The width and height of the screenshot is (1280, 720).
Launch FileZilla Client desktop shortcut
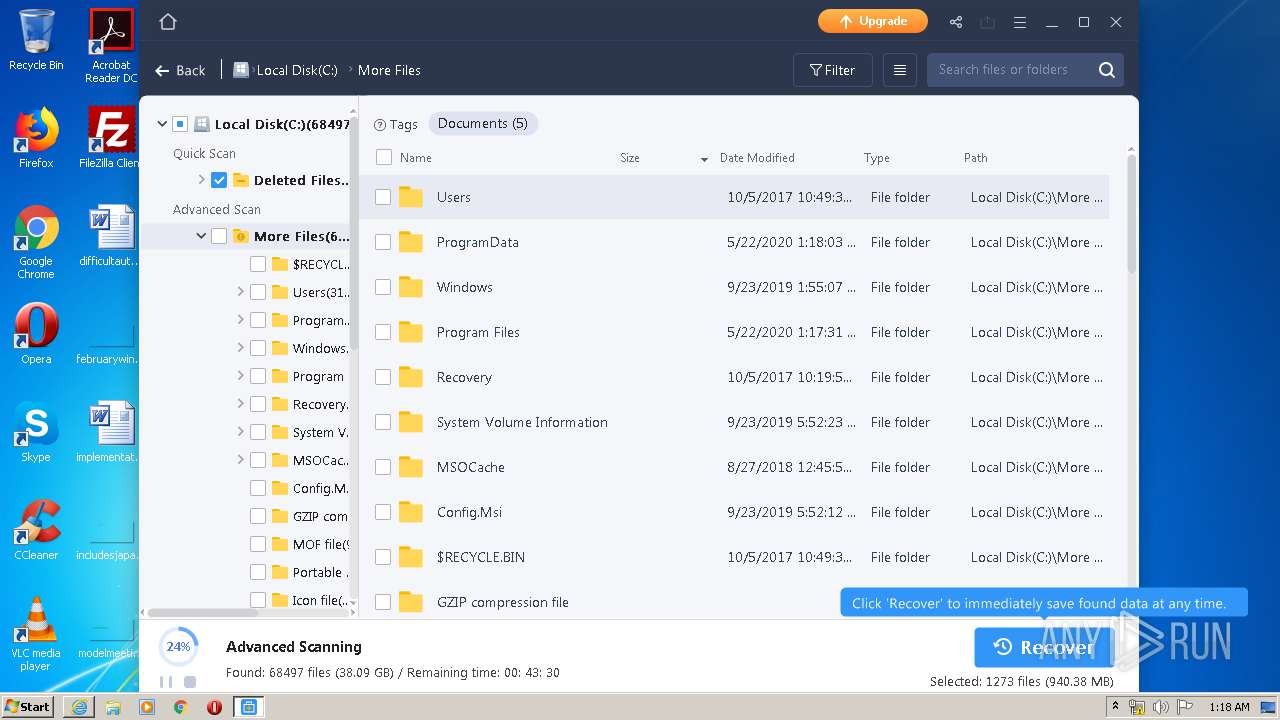point(111,138)
